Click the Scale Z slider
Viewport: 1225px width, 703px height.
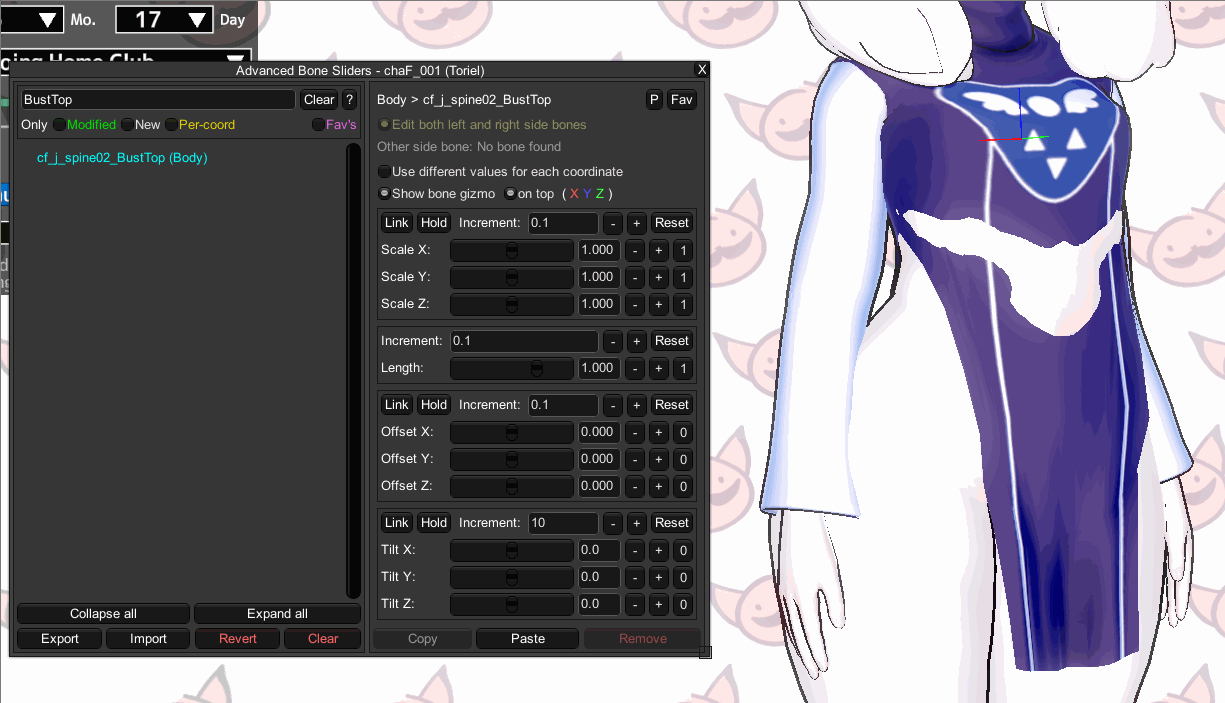pos(512,304)
